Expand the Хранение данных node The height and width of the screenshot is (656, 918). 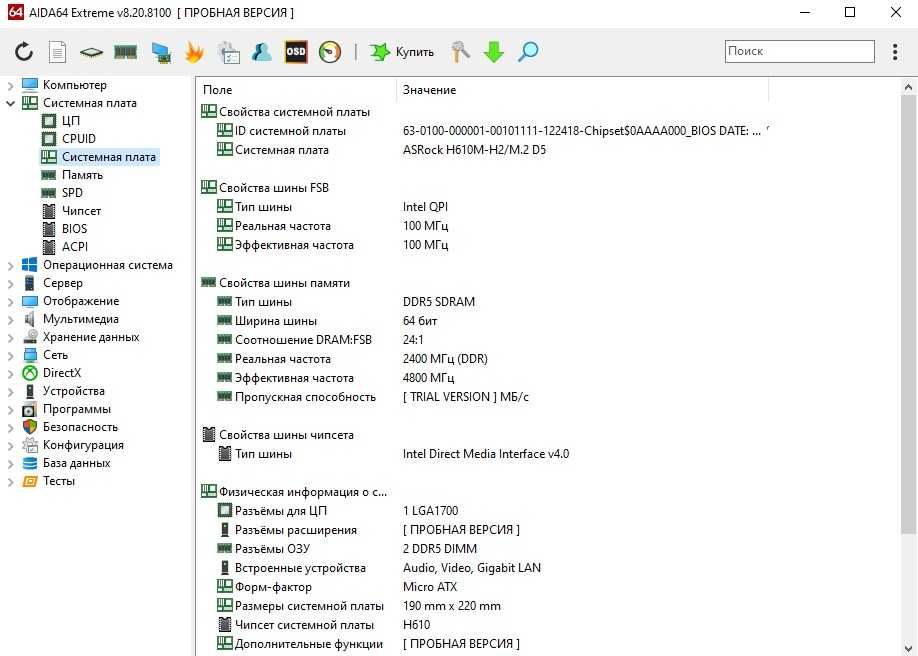pos(11,338)
